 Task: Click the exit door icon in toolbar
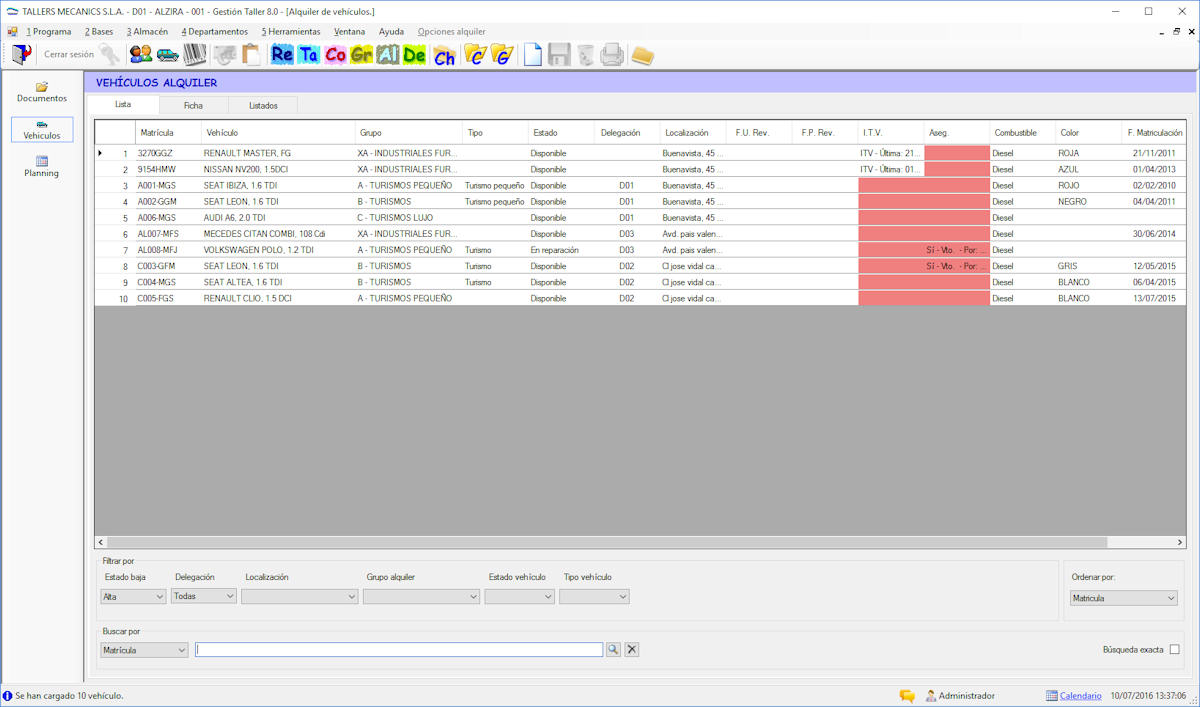(21, 55)
